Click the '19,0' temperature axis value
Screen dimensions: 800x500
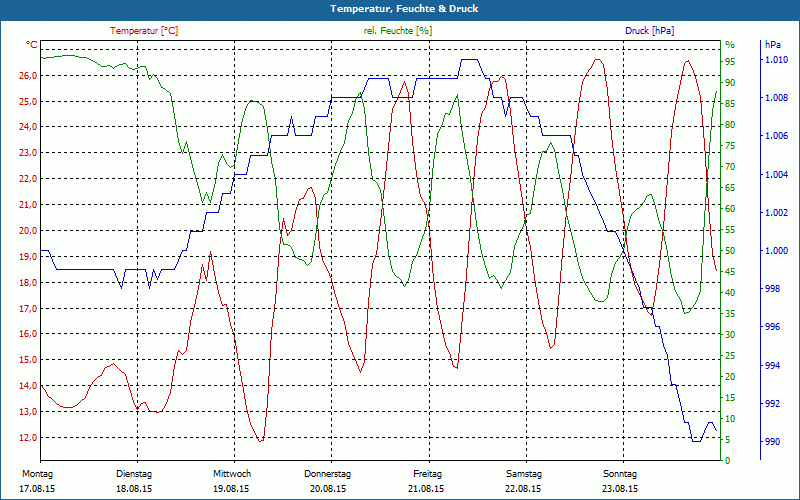[28, 257]
